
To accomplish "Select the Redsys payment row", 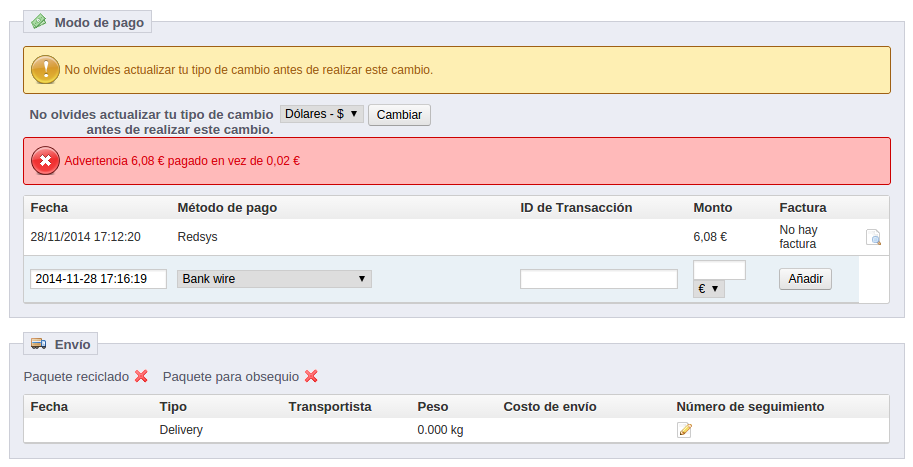I will coord(197,237).
